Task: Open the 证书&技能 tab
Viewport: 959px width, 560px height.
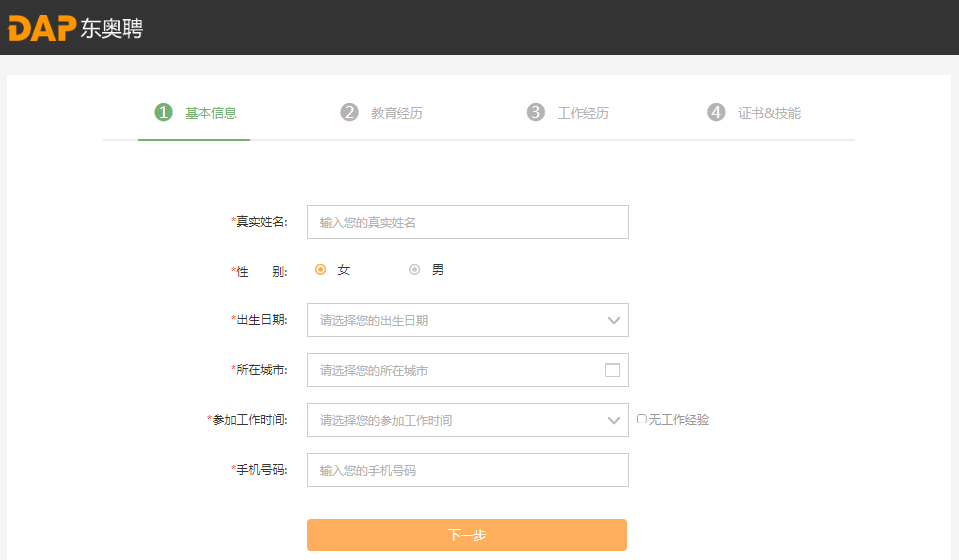Action: coord(769,113)
